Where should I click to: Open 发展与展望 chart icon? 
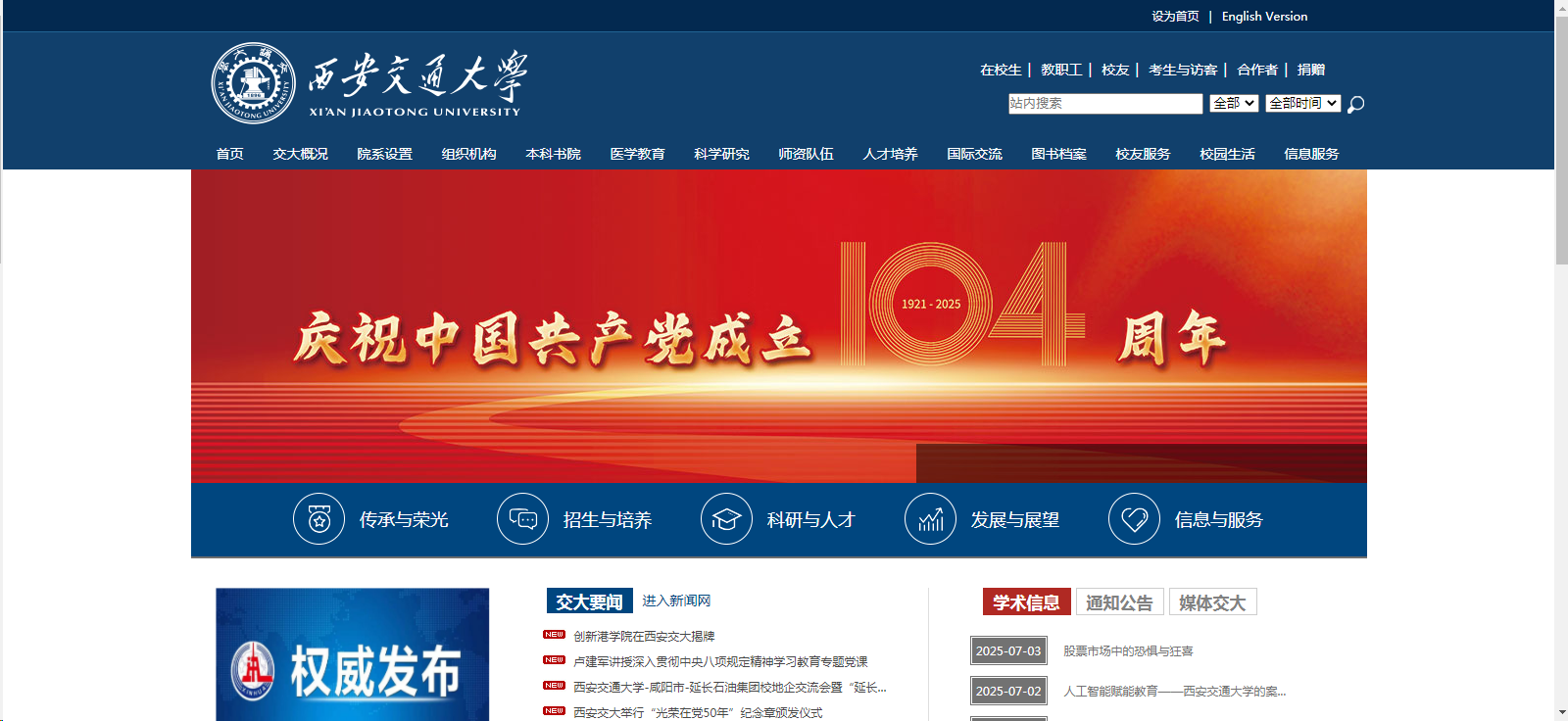(930, 518)
